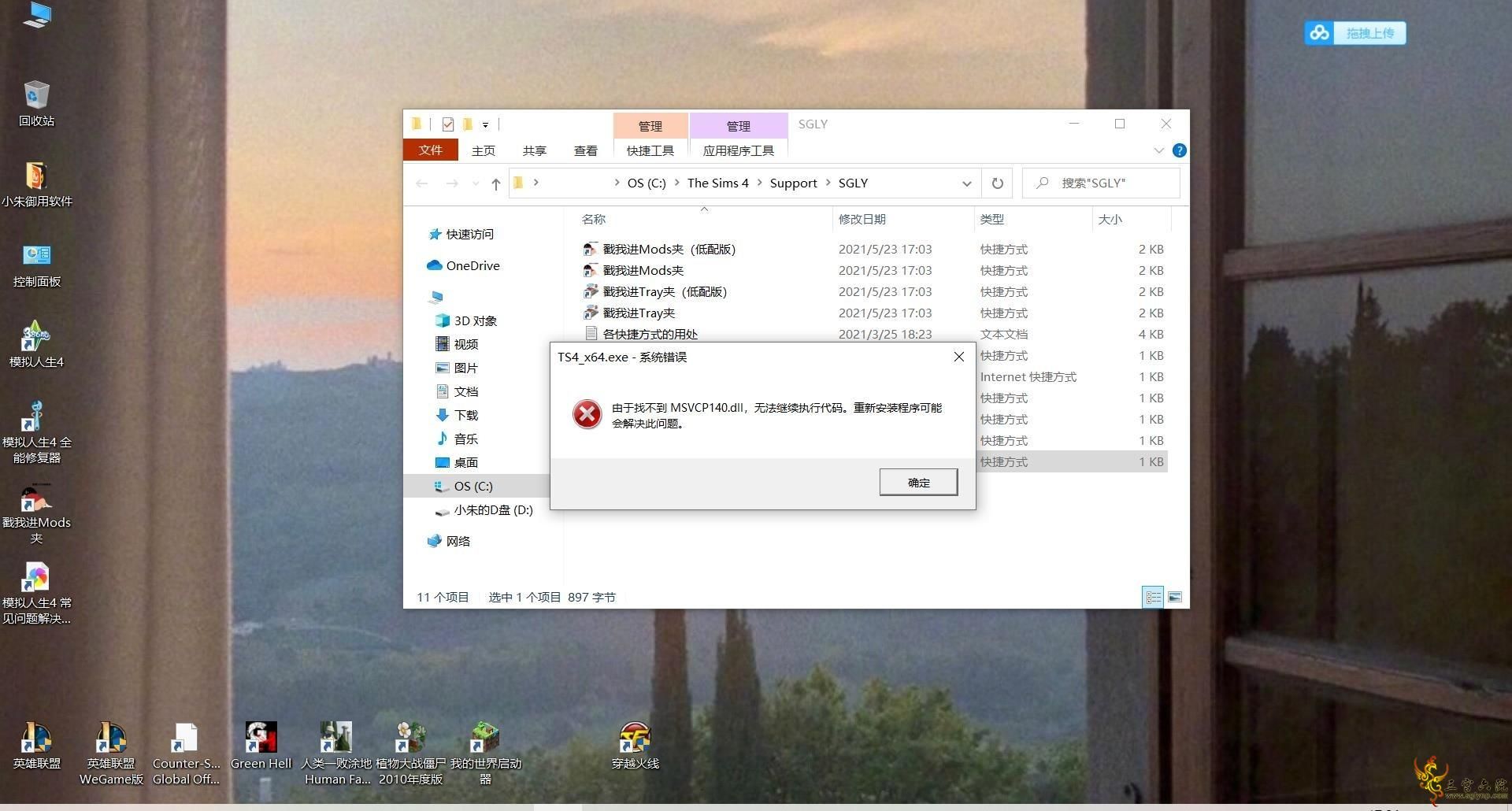The image size is (1512, 811).
Task: Open the 查看 ribbon tab
Action: (x=585, y=150)
